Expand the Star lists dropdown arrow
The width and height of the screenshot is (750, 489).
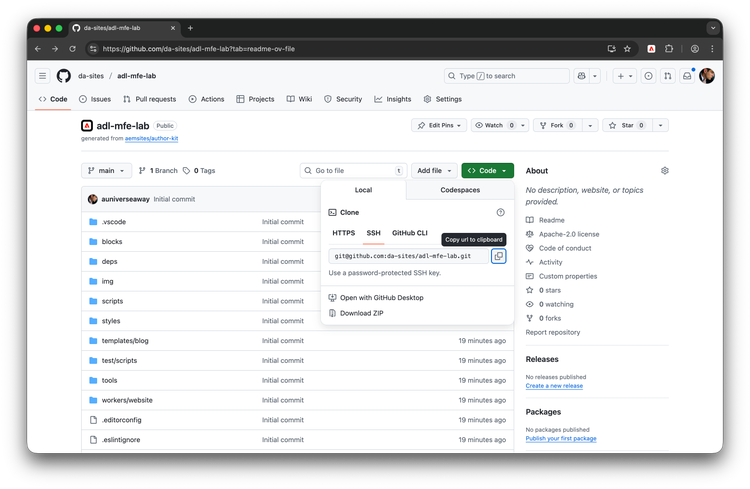(662, 125)
